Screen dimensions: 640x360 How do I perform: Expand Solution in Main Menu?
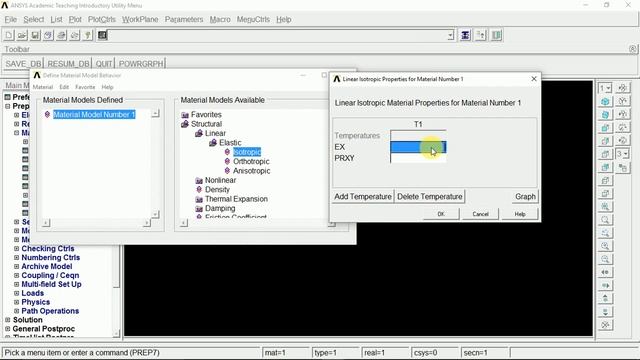click(8, 320)
